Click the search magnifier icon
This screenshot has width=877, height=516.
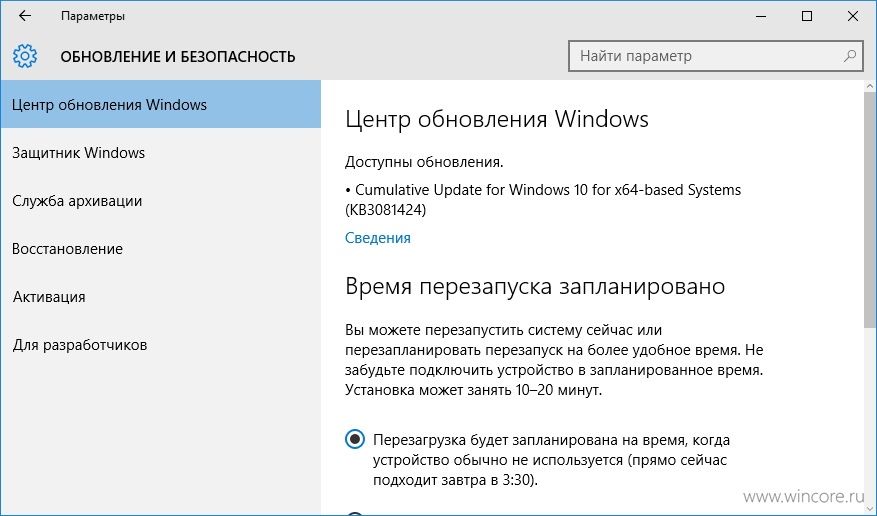[850, 56]
